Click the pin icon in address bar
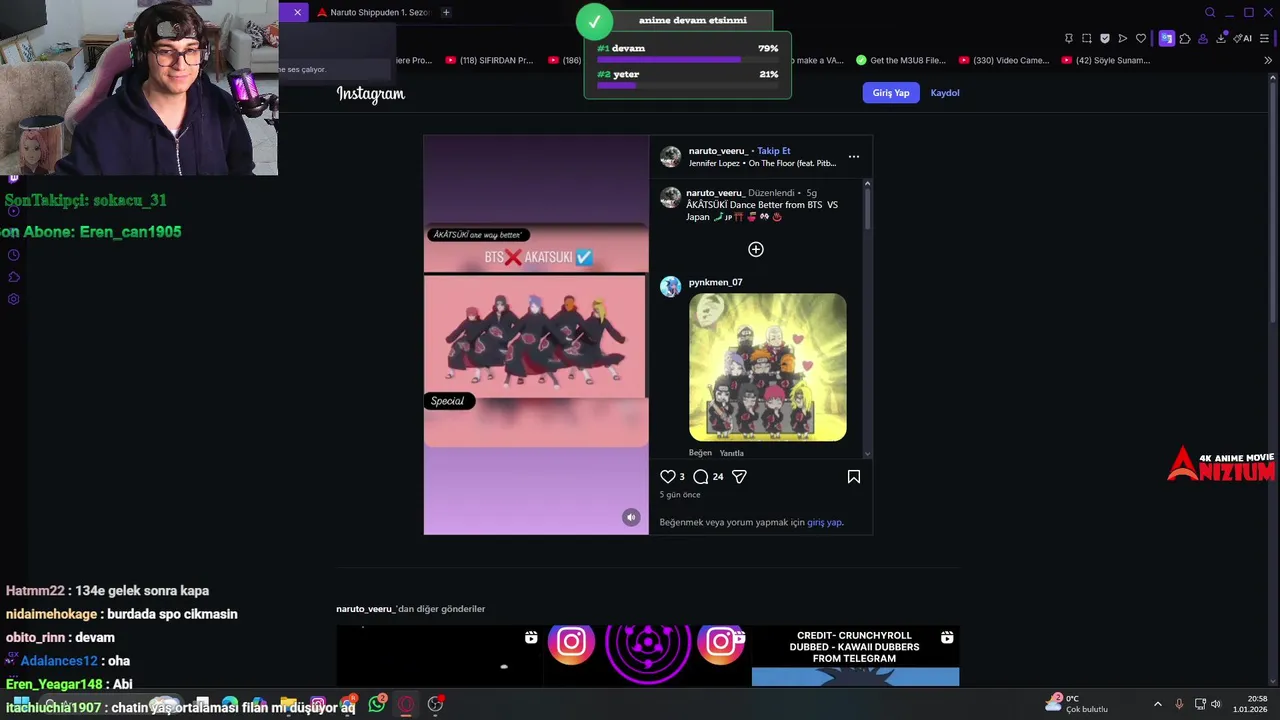Viewport: 1280px width, 720px height. 1068,39
